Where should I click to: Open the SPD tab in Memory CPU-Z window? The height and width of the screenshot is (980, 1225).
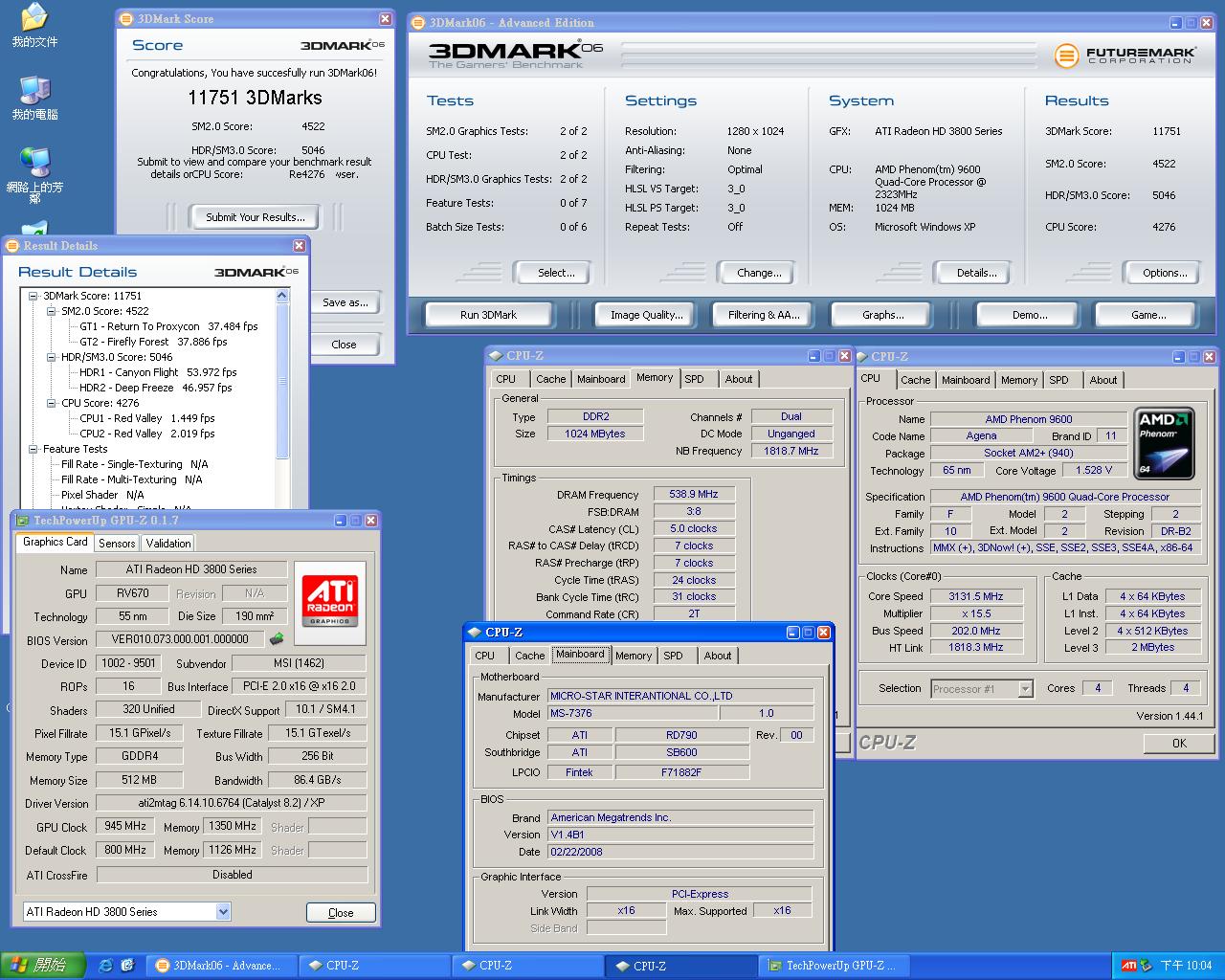point(695,379)
